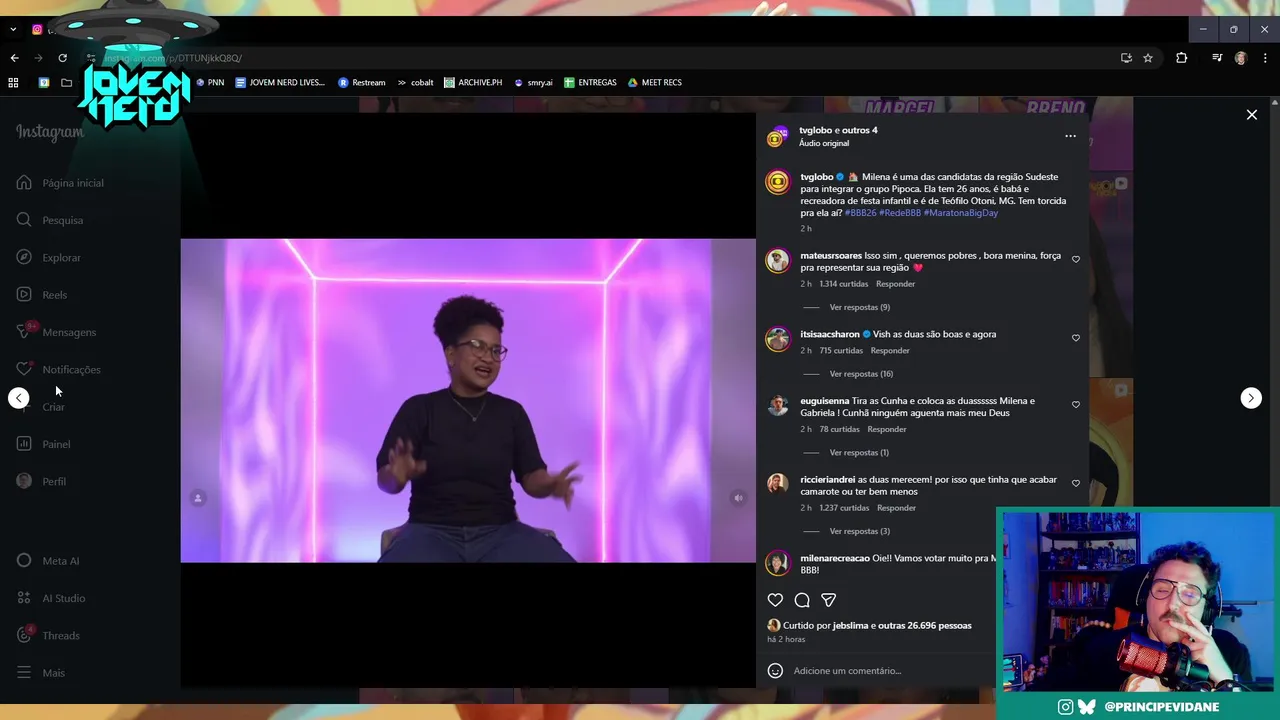Bookmark this page with star icon
Screen dimensions: 1280x720
1148,58
